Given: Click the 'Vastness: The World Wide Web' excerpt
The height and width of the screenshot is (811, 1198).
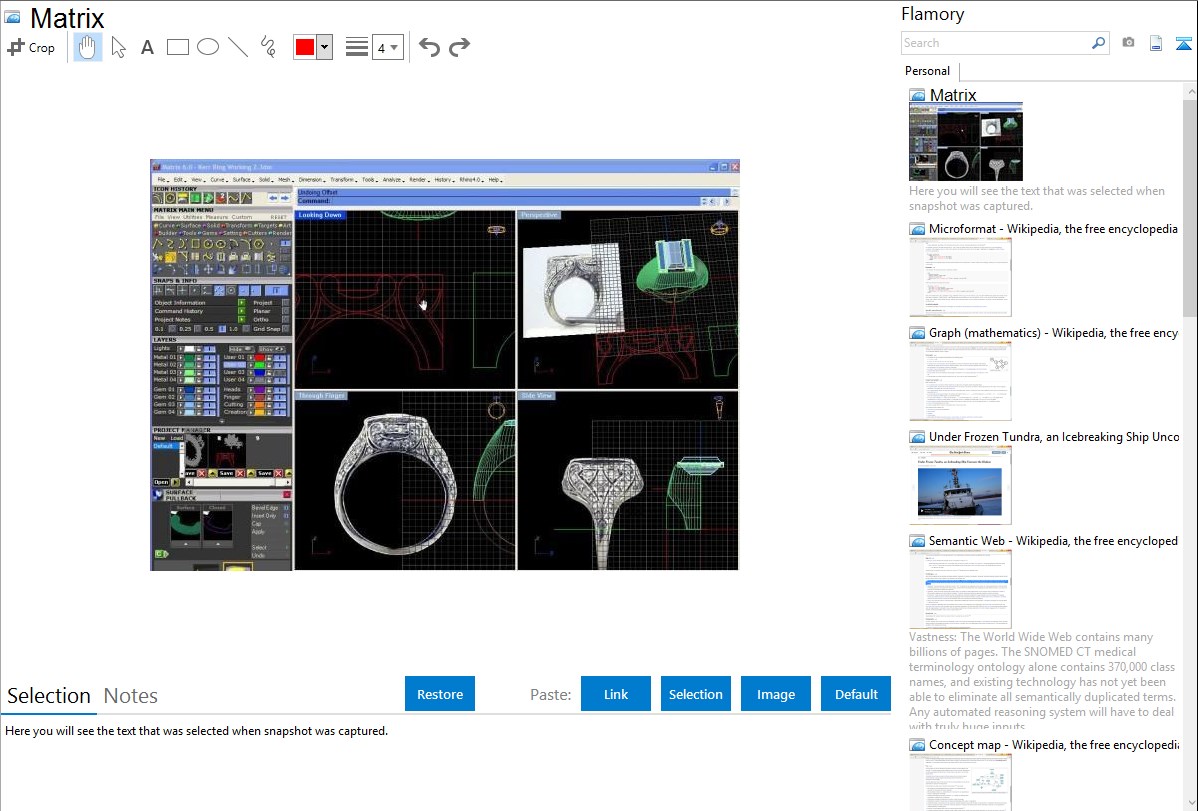Looking at the screenshot, I should (x=1042, y=681).
